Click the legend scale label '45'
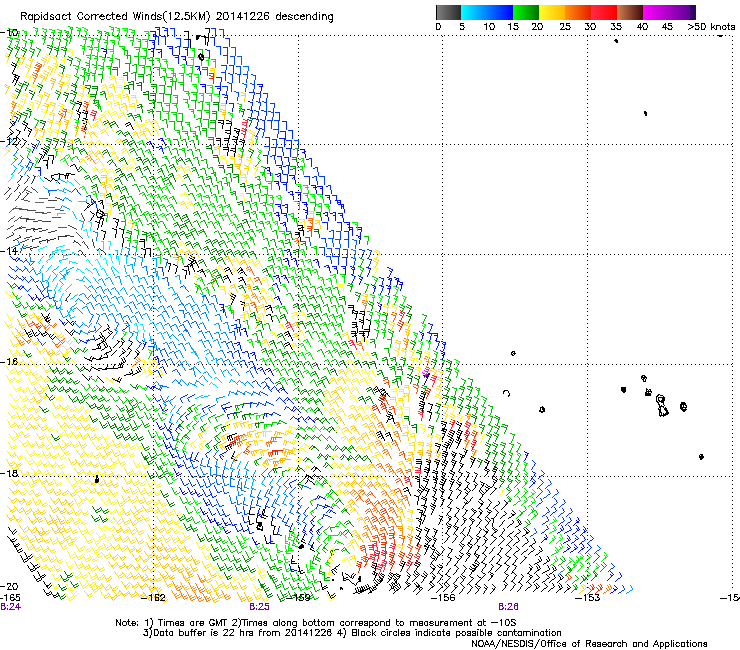This screenshot has width=740, height=650. [667, 27]
